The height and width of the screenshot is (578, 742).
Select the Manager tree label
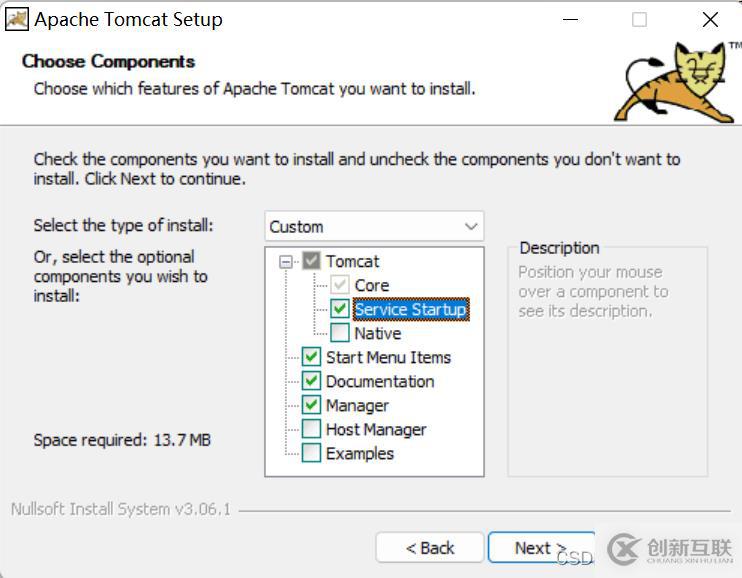click(357, 406)
